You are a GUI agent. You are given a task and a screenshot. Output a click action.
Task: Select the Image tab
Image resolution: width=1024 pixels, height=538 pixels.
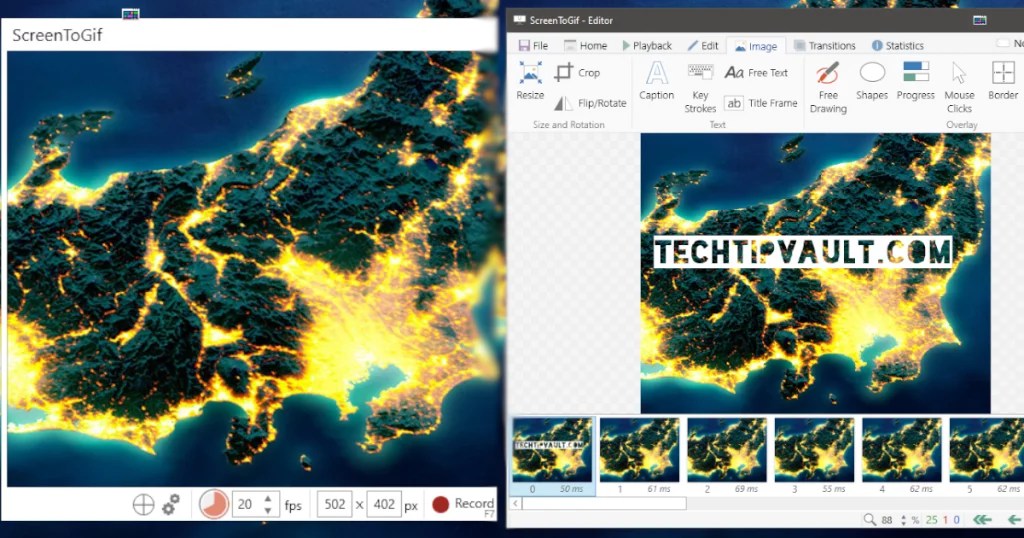[756, 46]
